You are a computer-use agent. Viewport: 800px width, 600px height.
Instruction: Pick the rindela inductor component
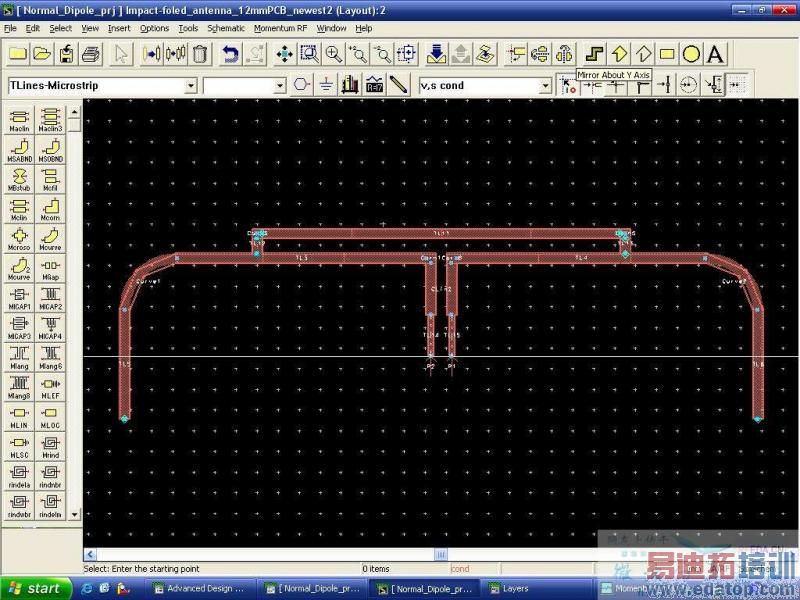click(x=19, y=476)
